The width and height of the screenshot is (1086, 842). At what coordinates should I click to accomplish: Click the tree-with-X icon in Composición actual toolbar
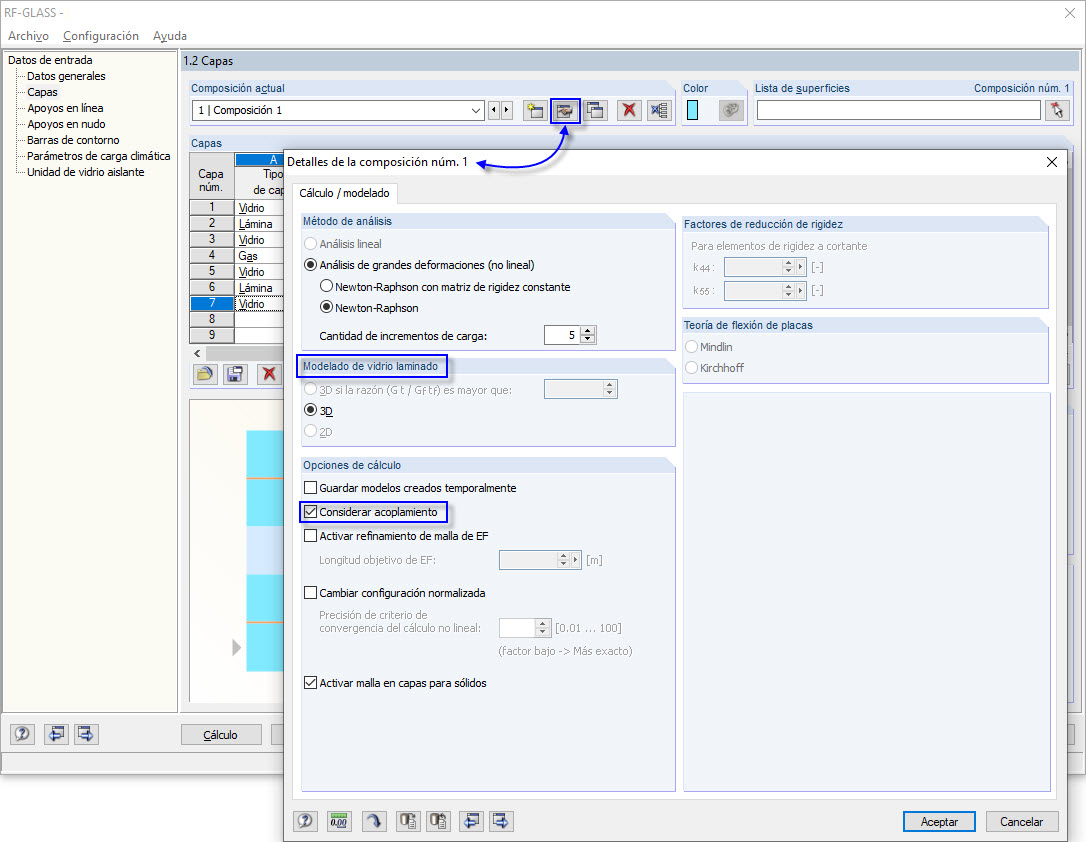point(659,110)
